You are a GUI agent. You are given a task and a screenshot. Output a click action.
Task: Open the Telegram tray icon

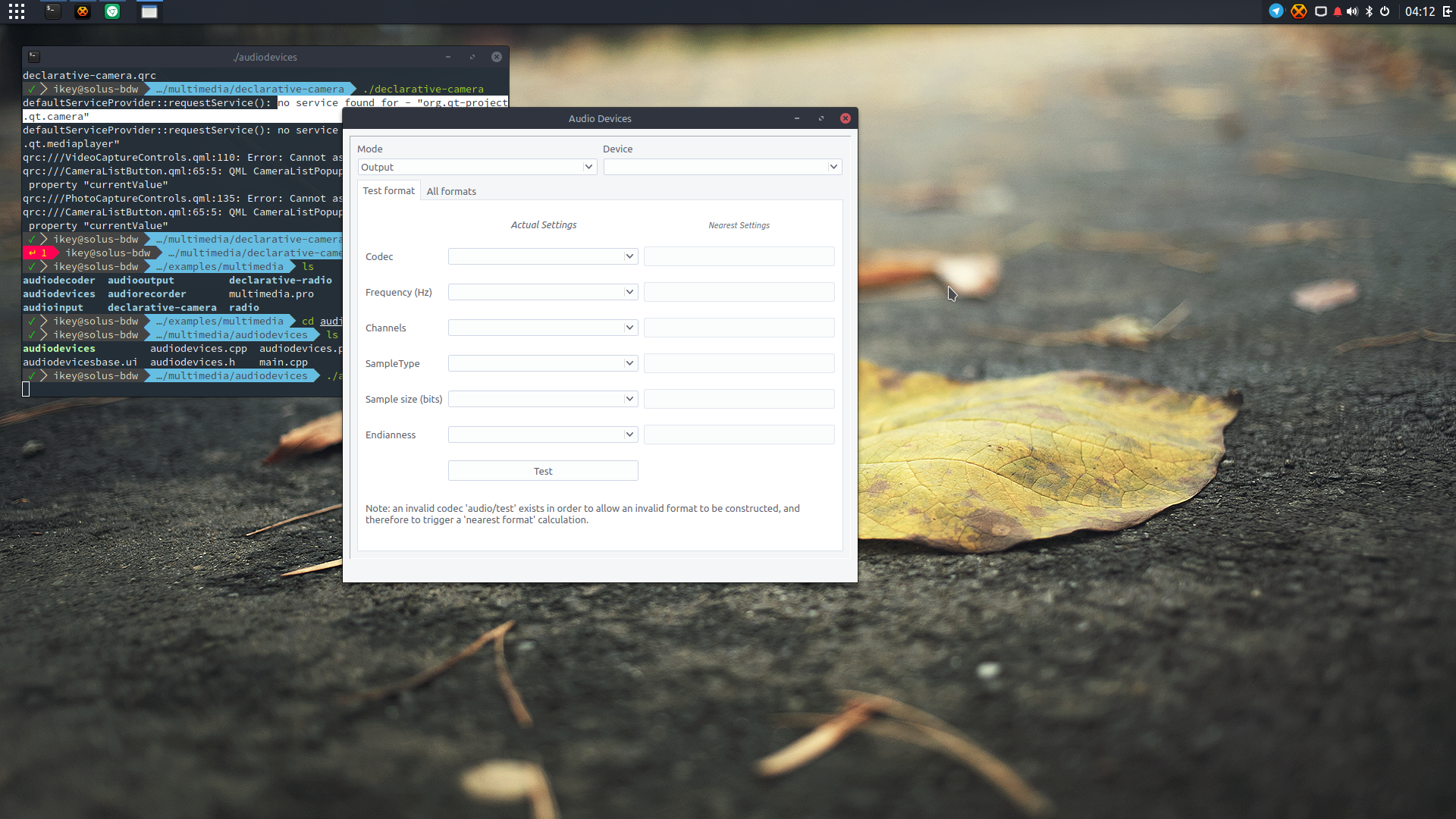(x=1276, y=11)
